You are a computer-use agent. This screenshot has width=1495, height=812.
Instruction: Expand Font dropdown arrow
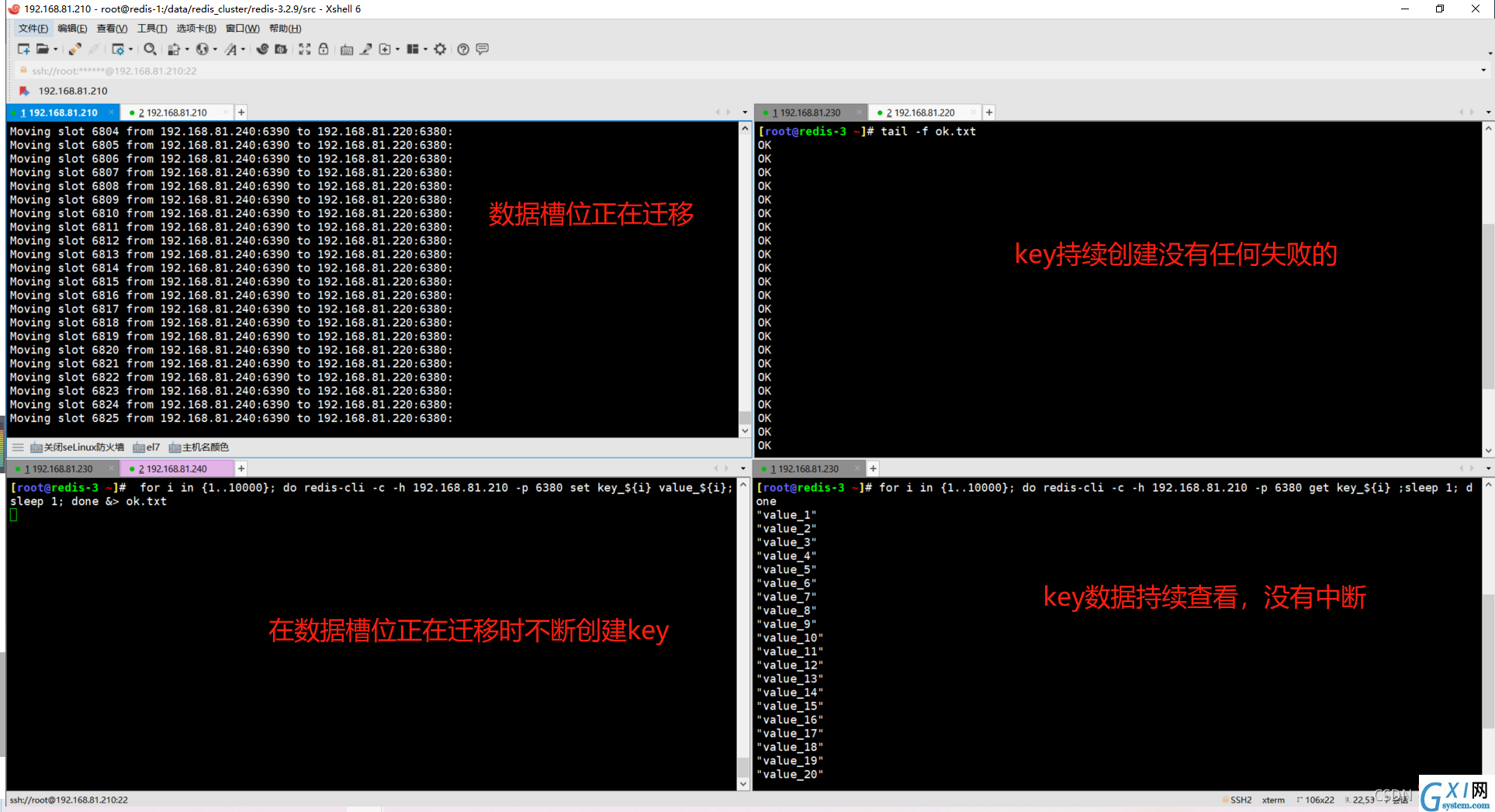(244, 49)
